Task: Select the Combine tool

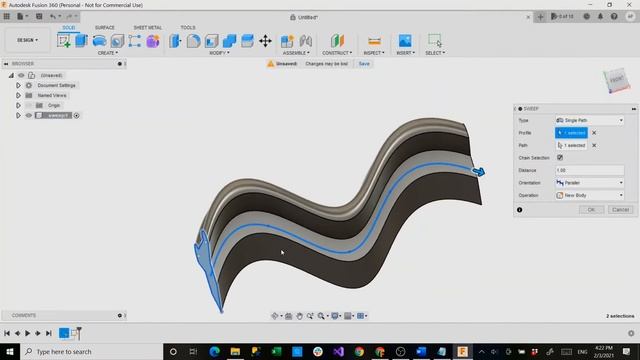Action: [229, 41]
